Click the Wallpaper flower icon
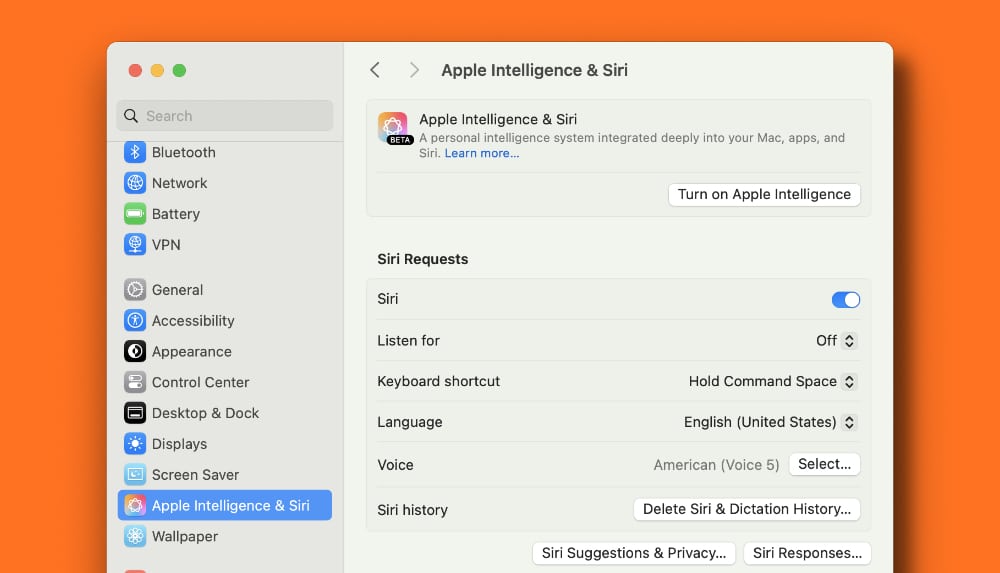Viewport: 1000px width, 573px height. pos(135,536)
